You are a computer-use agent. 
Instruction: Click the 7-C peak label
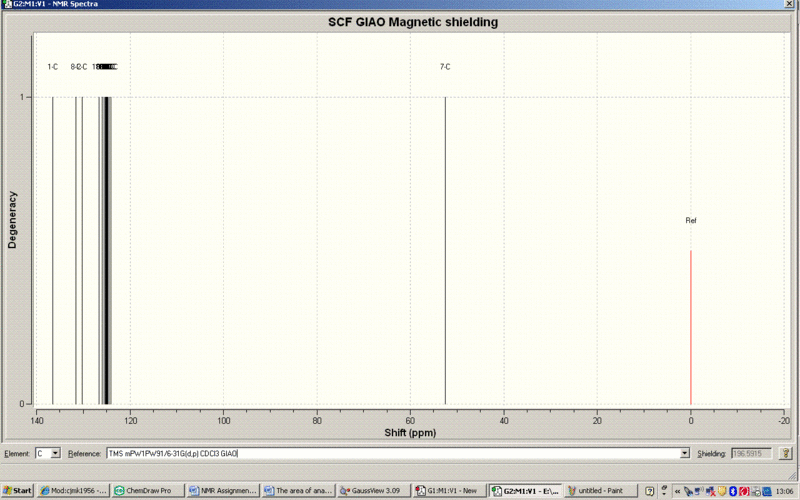pos(445,67)
